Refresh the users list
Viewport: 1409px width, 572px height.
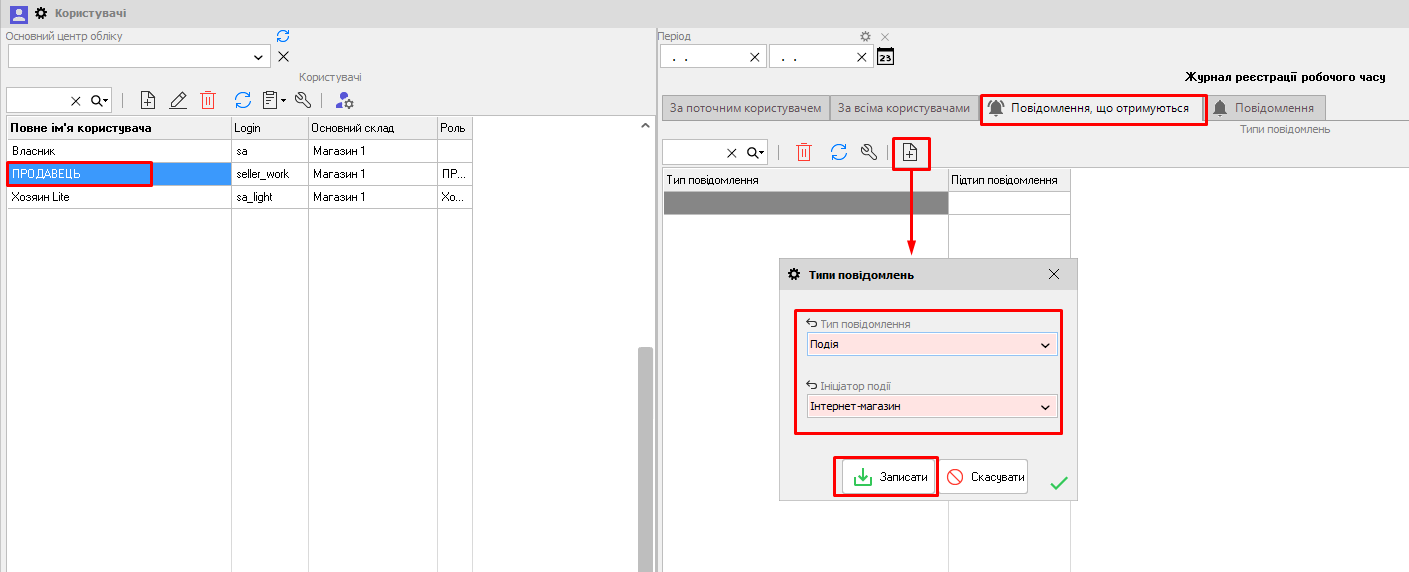242,100
